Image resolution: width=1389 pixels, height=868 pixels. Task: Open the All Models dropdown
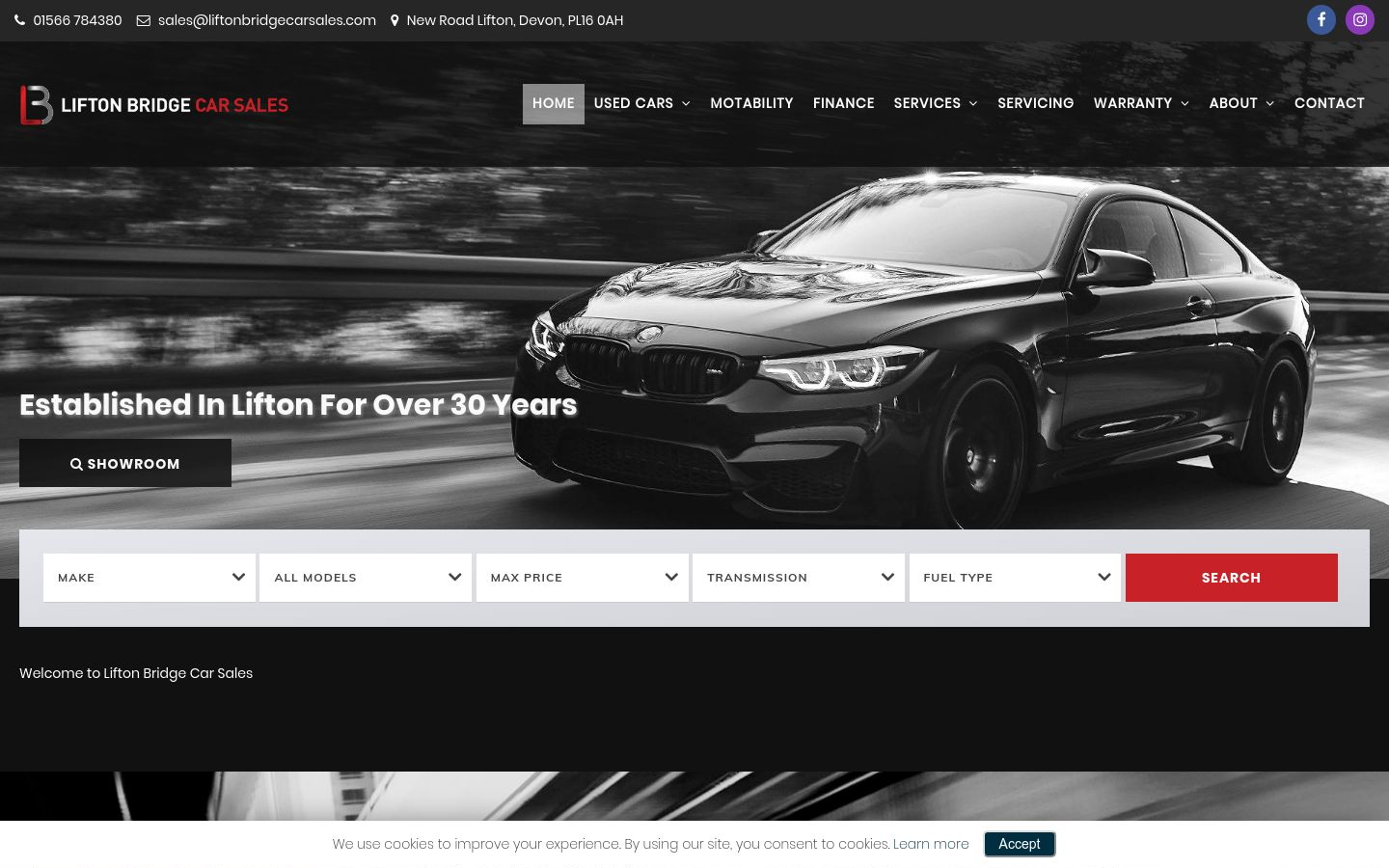(x=366, y=578)
